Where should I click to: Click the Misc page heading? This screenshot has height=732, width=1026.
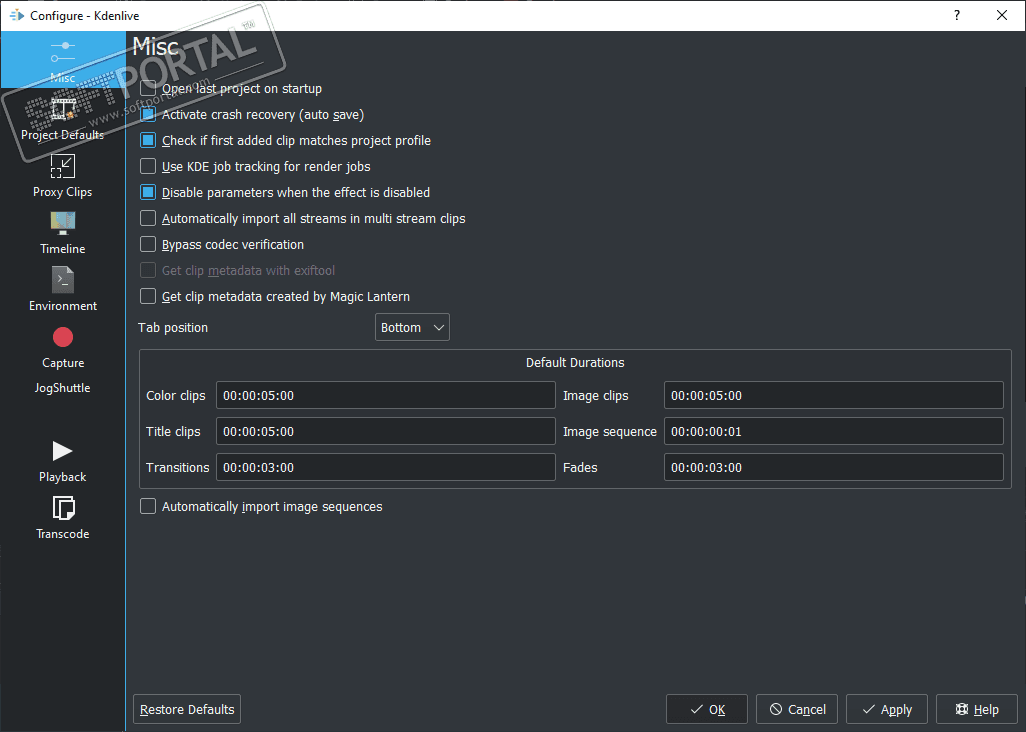tap(156, 46)
